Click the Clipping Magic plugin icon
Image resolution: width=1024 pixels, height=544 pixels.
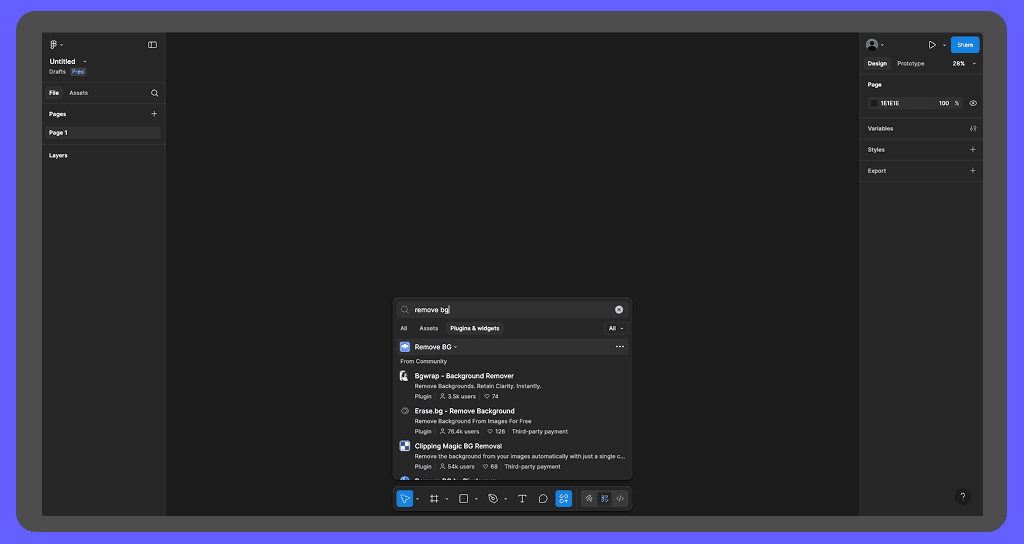[405, 446]
